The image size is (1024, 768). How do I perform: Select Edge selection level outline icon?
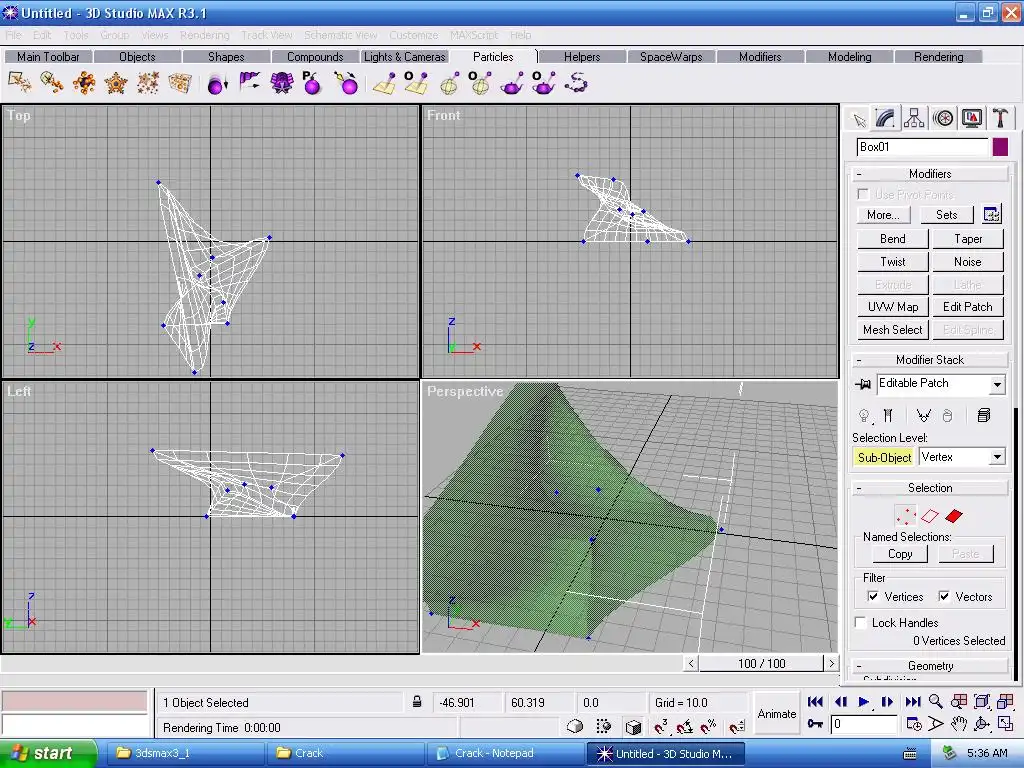(x=930, y=516)
